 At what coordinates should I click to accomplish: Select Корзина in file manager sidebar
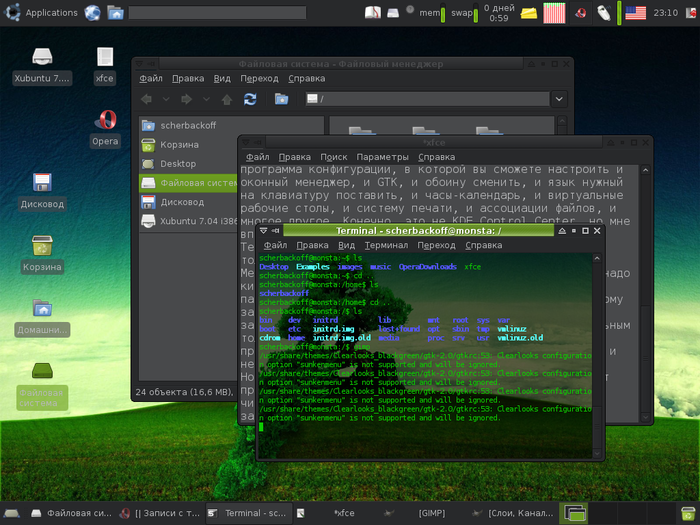[188, 145]
